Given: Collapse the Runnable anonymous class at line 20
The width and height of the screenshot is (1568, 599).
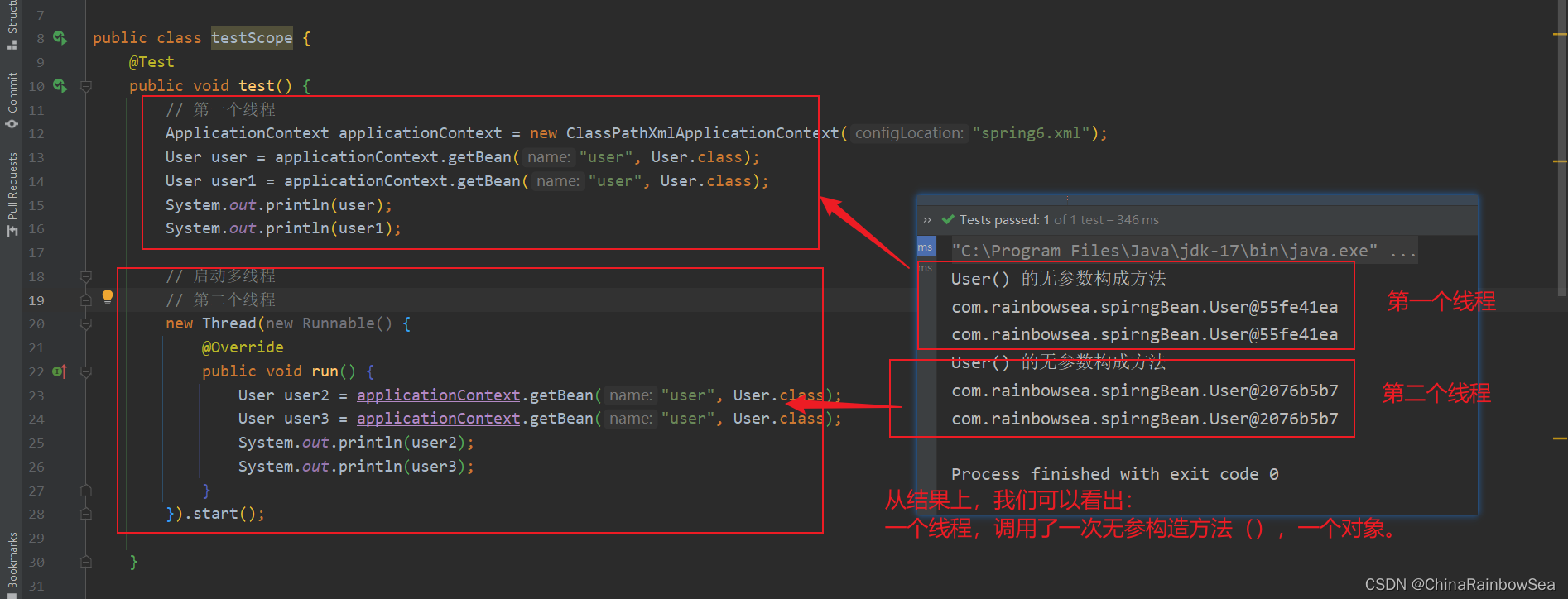Looking at the screenshot, I should [x=86, y=324].
